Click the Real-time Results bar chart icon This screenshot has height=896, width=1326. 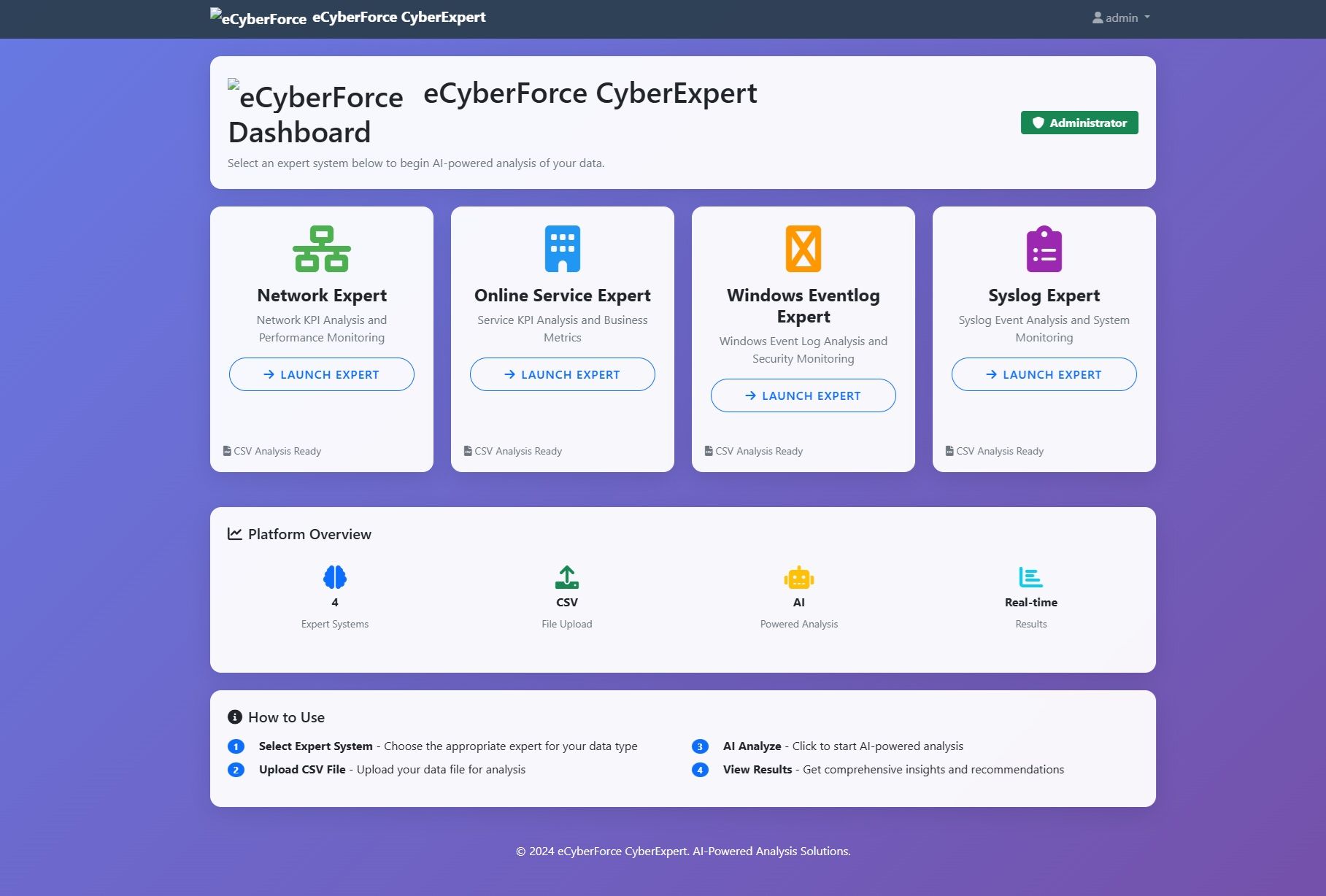click(x=1030, y=577)
